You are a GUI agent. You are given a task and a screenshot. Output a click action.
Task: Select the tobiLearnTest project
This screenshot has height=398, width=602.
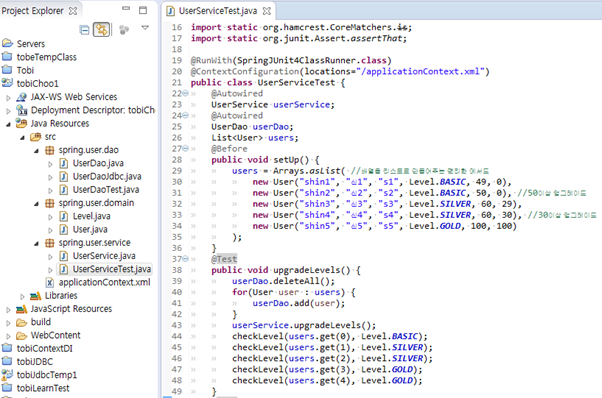tap(43, 388)
